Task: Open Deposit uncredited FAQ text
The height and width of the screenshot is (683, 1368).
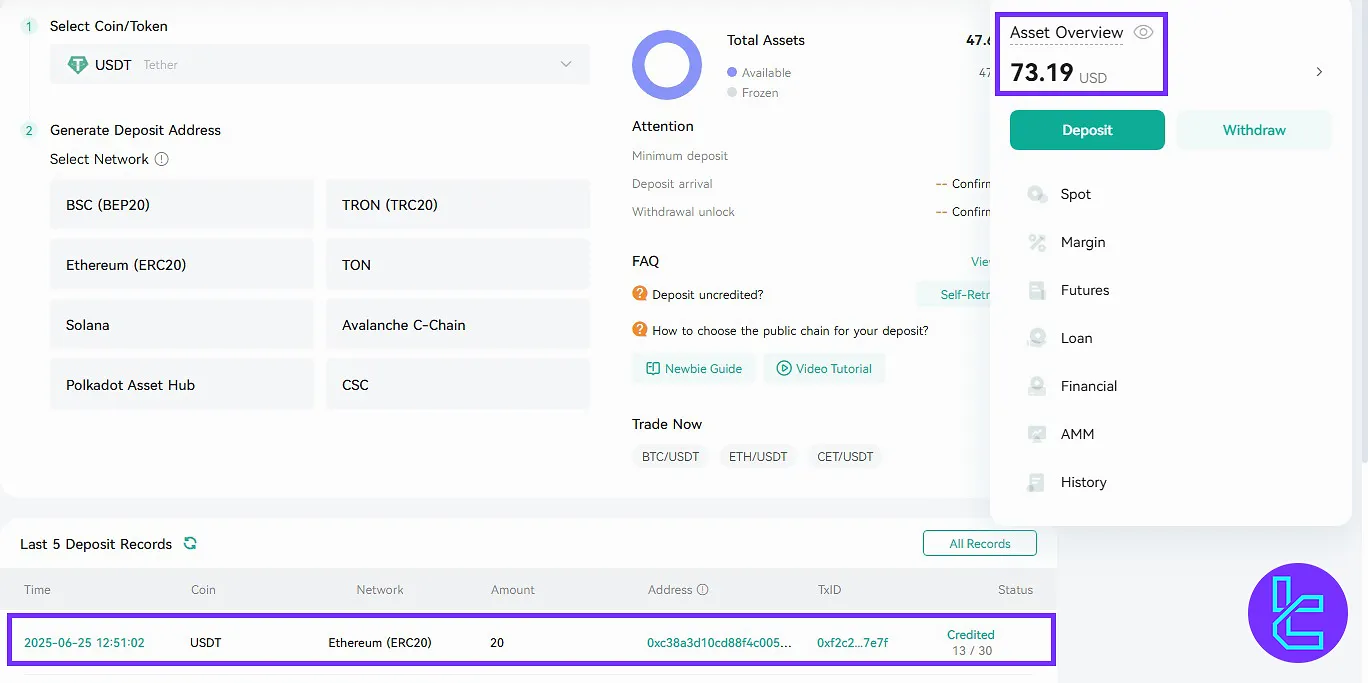Action: pyautogui.click(x=708, y=295)
